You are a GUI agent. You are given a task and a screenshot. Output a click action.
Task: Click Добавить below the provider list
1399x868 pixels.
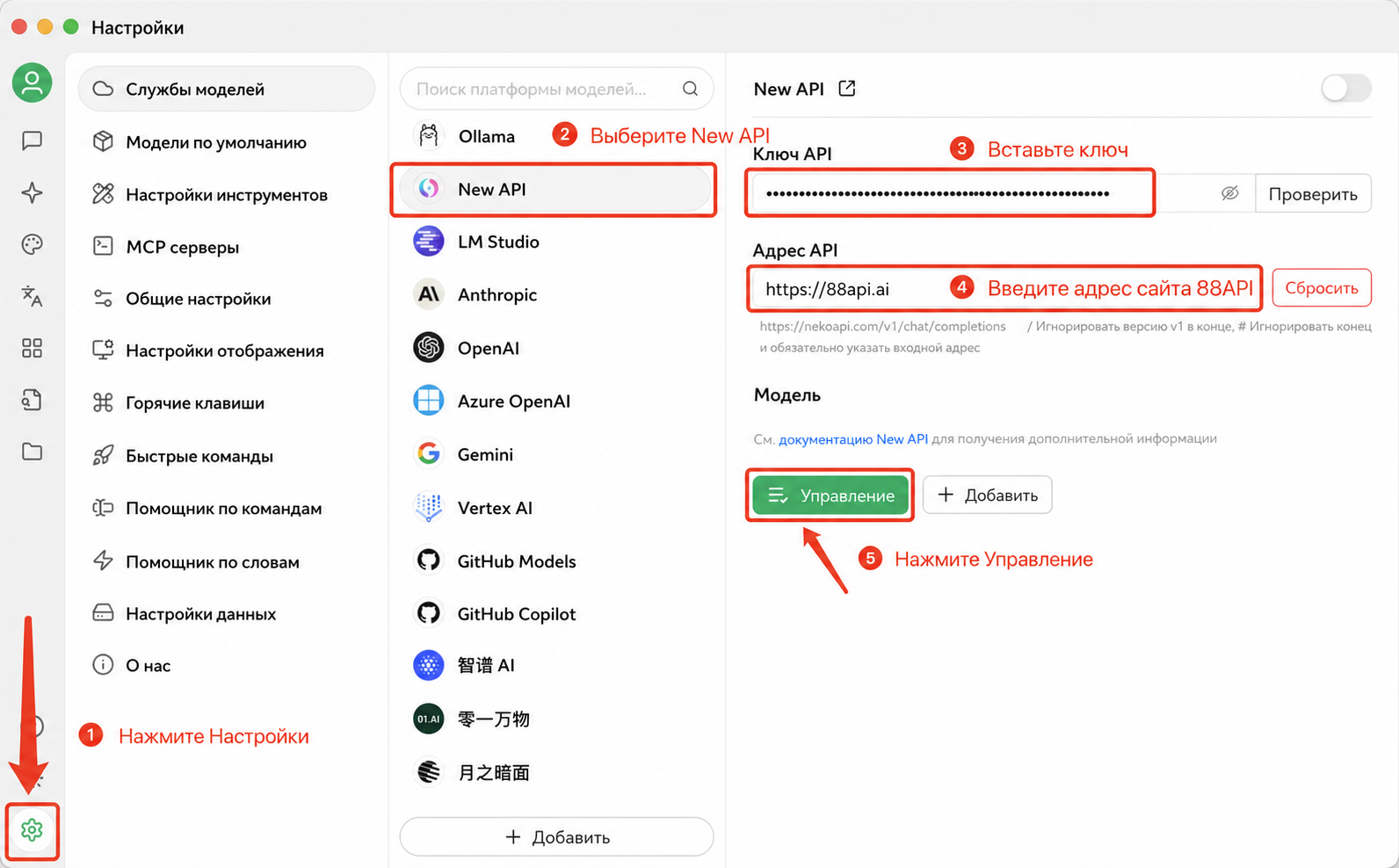click(x=556, y=837)
